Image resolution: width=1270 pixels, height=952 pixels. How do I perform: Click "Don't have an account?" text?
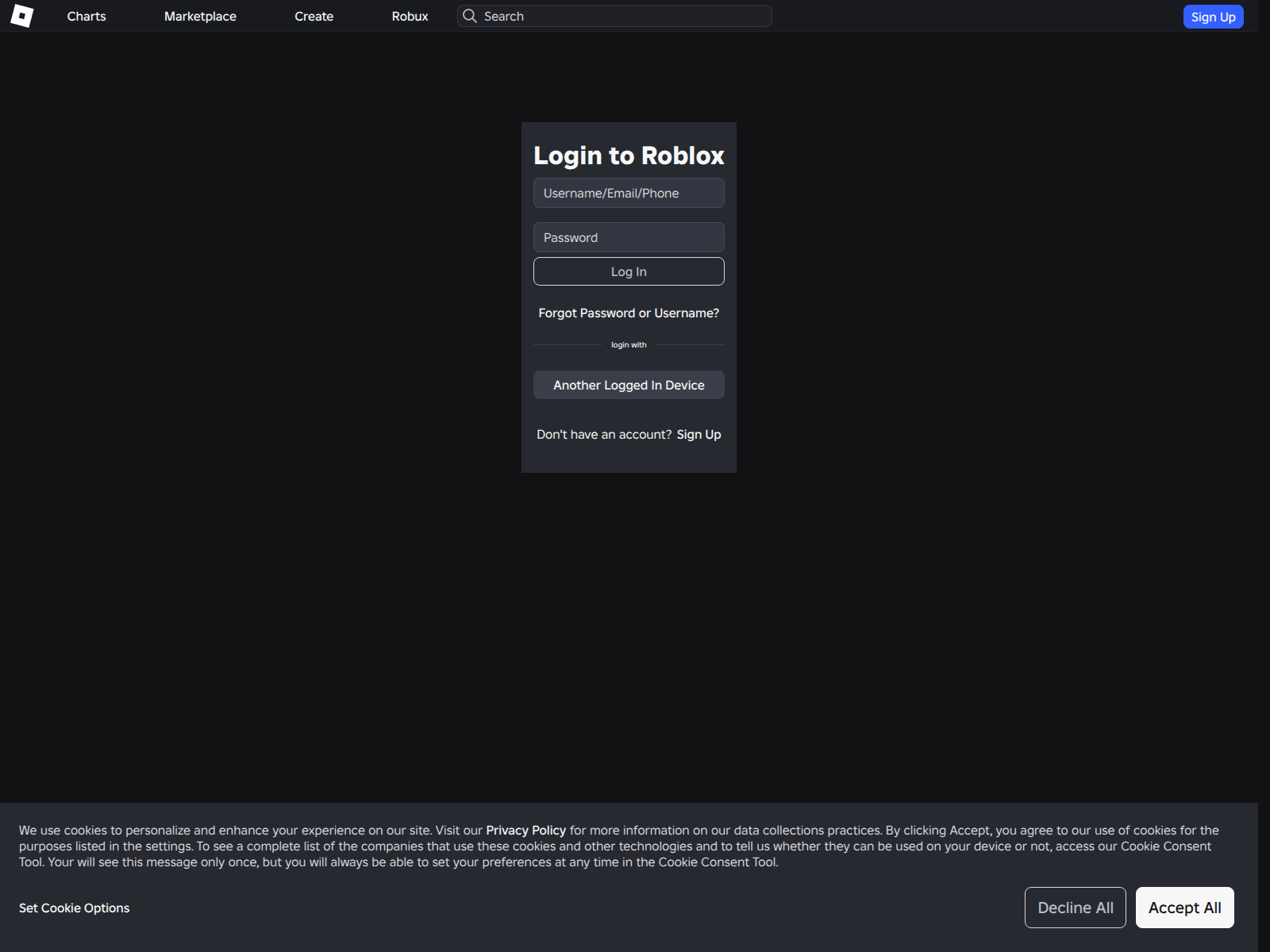point(604,435)
